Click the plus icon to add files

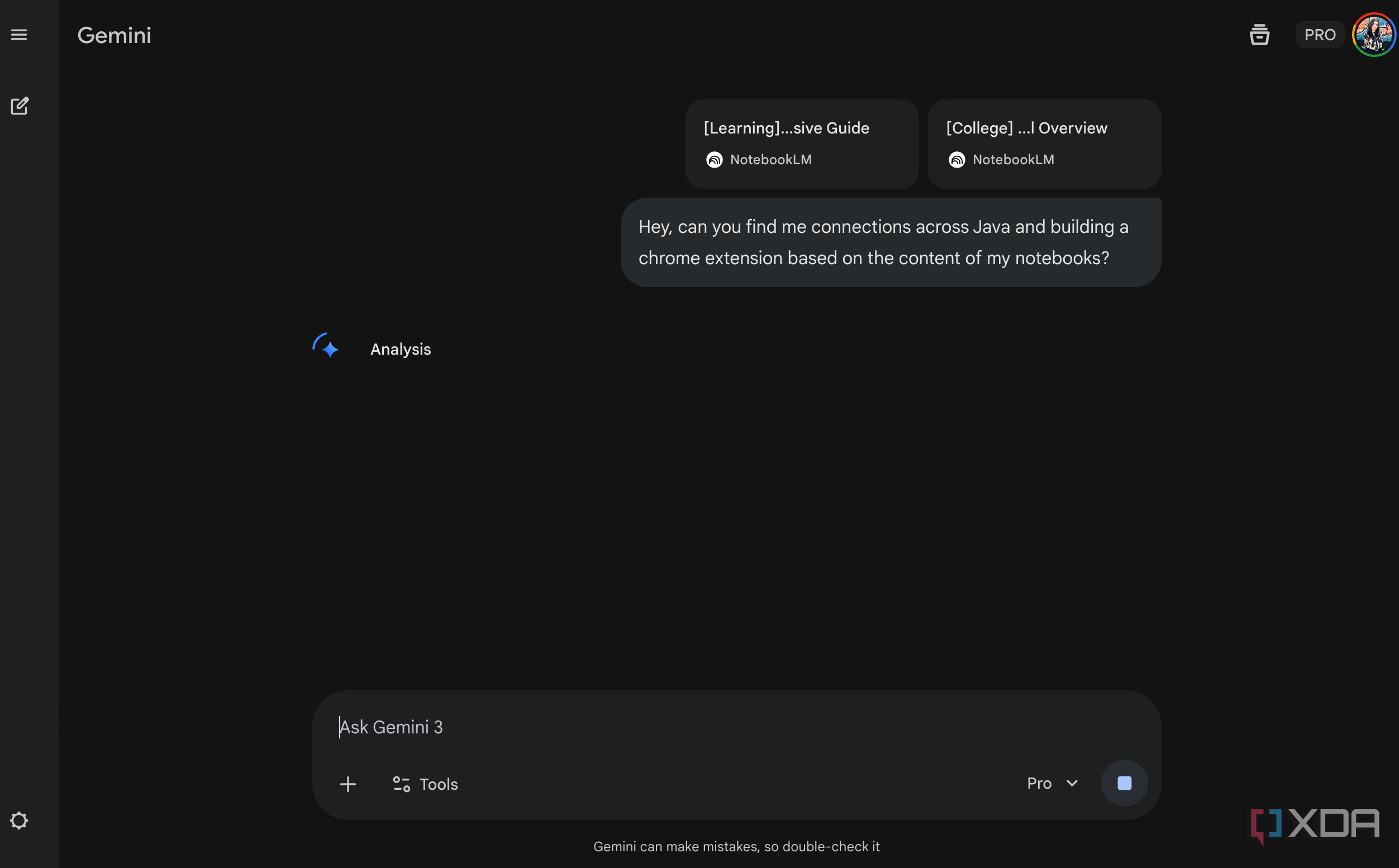point(348,784)
